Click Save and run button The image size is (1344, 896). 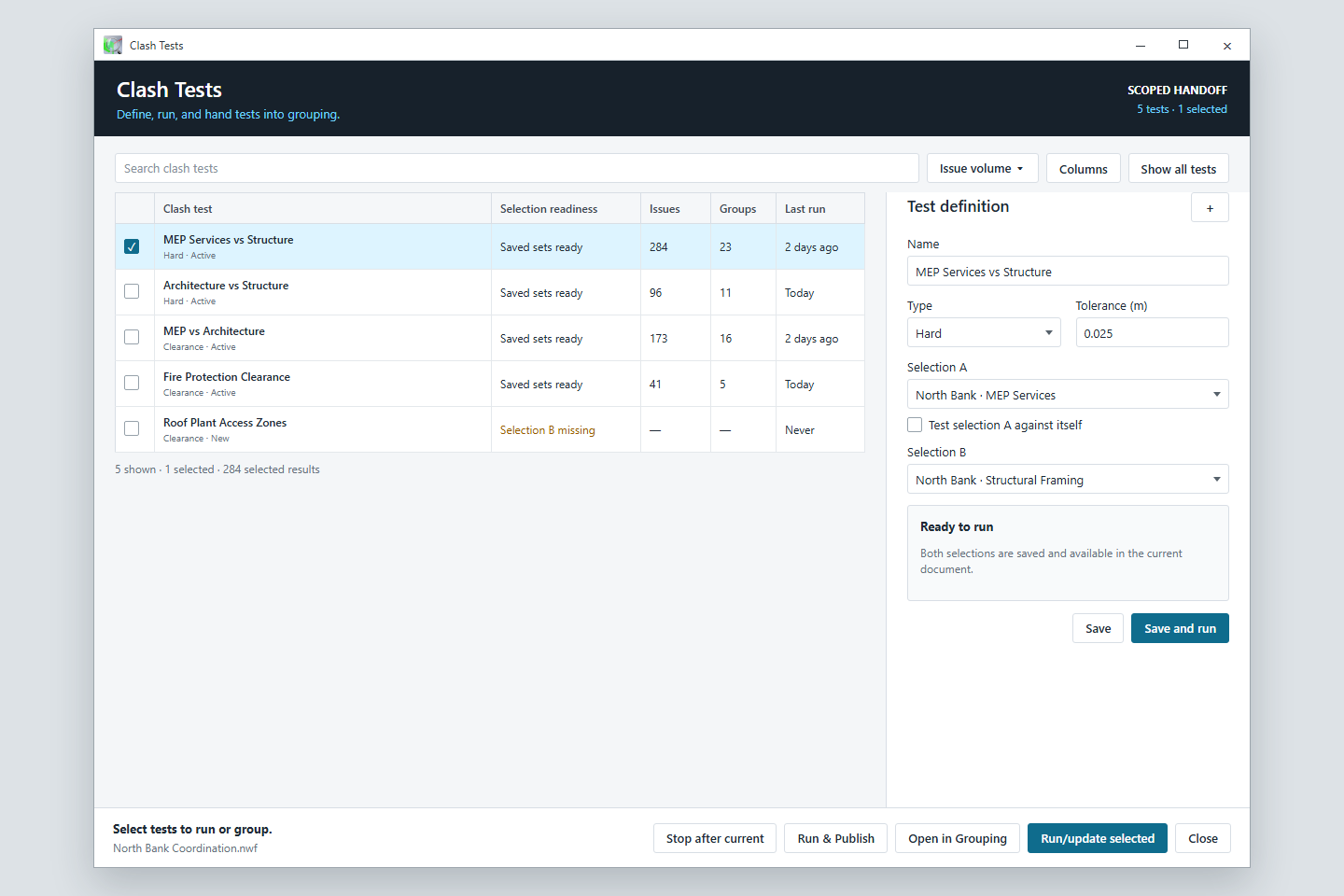pos(1180,628)
